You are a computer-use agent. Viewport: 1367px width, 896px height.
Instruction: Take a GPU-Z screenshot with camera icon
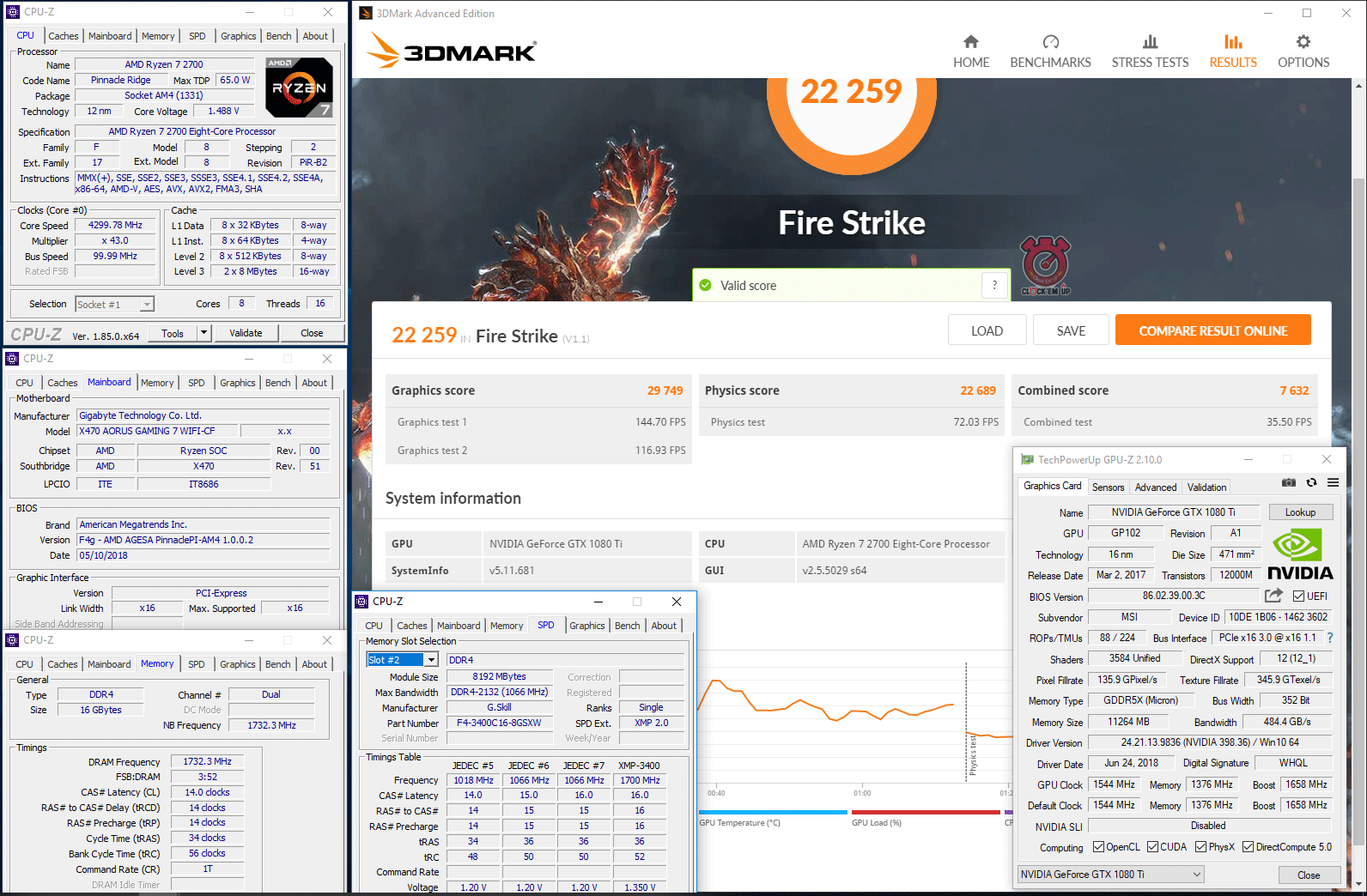tap(1288, 483)
